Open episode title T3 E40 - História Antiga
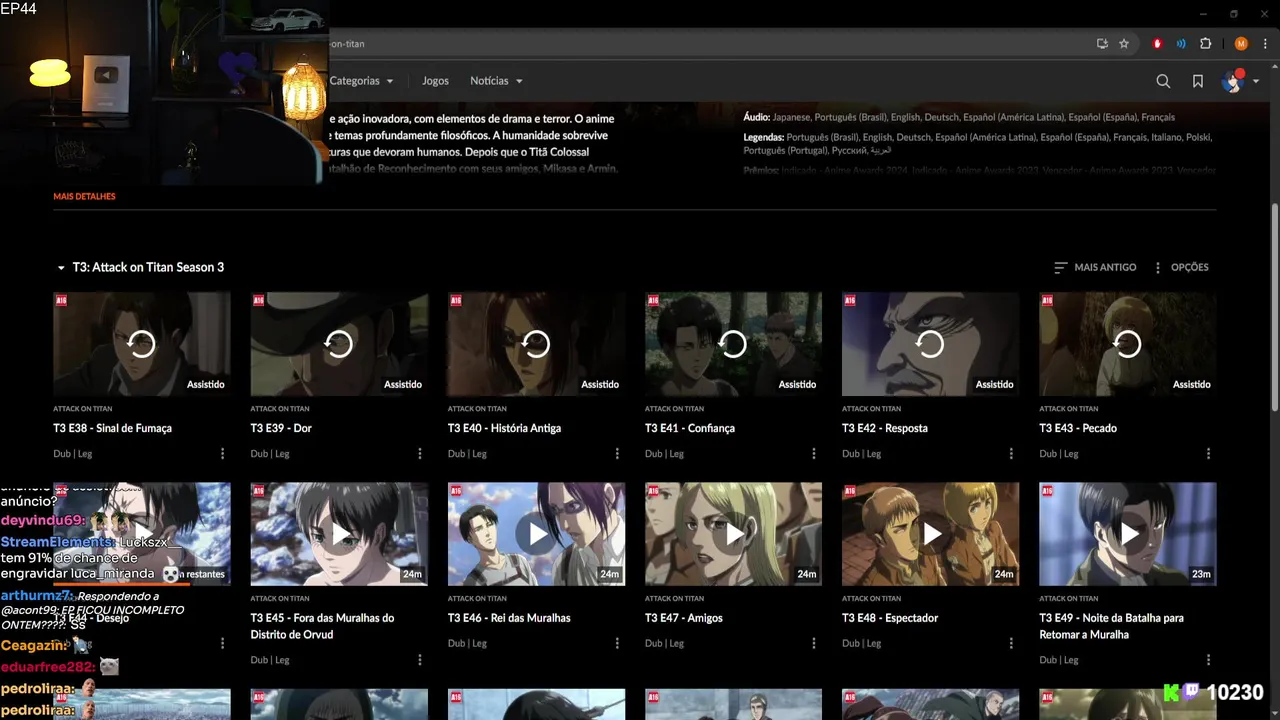Image resolution: width=1280 pixels, height=720 pixels. click(504, 428)
